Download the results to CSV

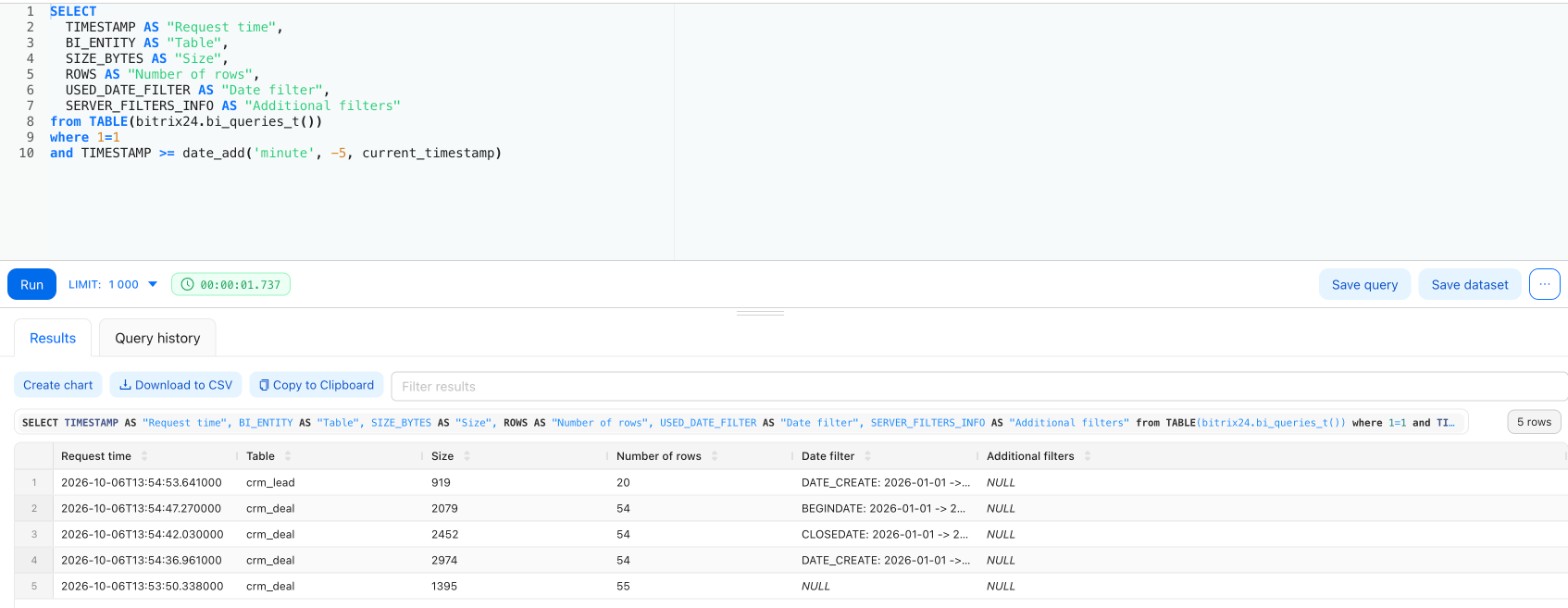pyautogui.click(x=176, y=385)
